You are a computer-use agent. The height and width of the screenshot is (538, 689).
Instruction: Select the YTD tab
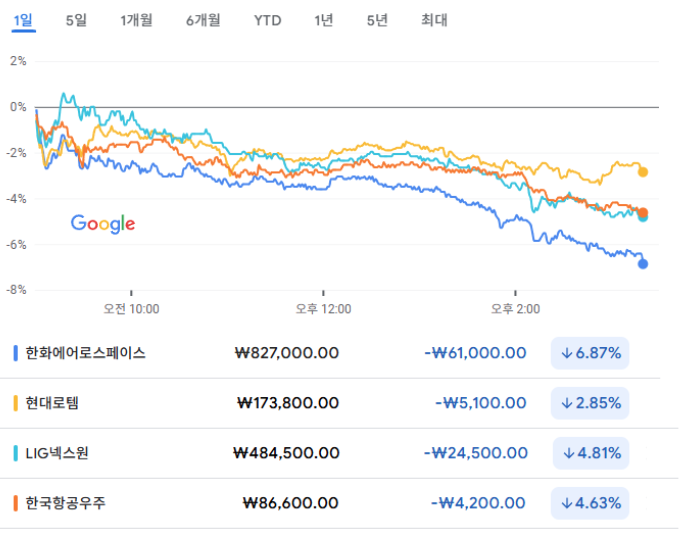pyautogui.click(x=267, y=20)
